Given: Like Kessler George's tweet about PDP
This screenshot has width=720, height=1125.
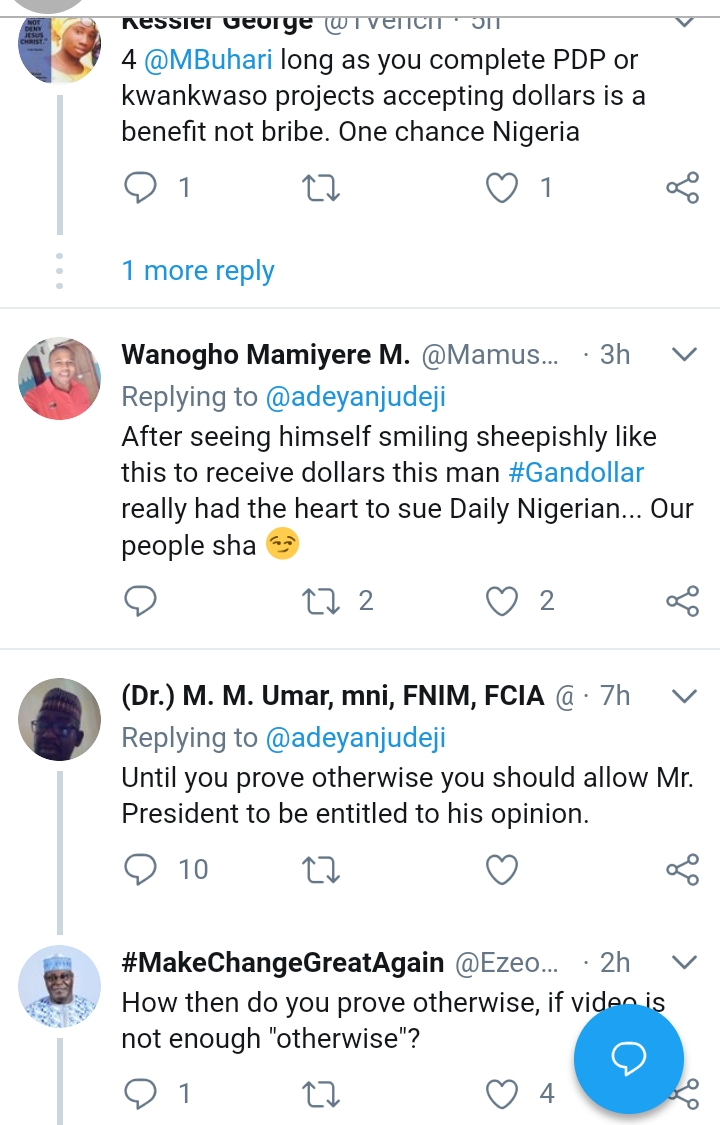Looking at the screenshot, I should tap(502, 187).
